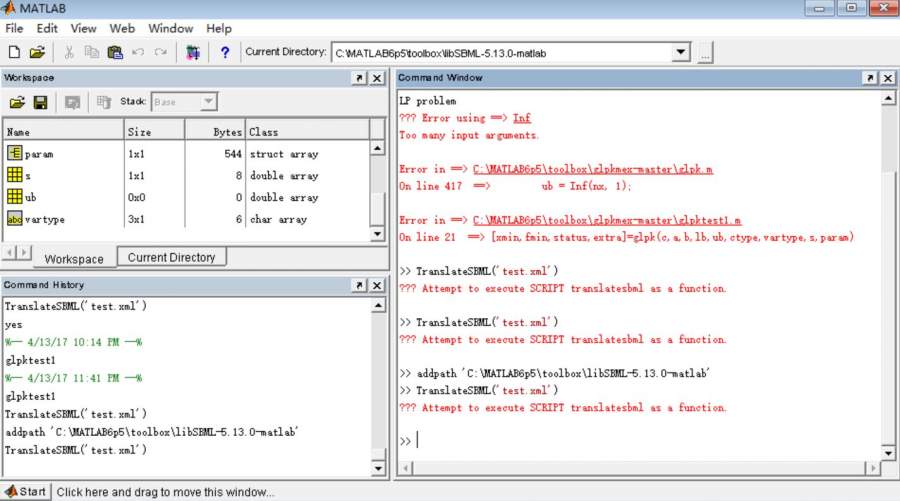900x501 pixels.
Task: Follow the Inf error link
Action: coord(522,118)
